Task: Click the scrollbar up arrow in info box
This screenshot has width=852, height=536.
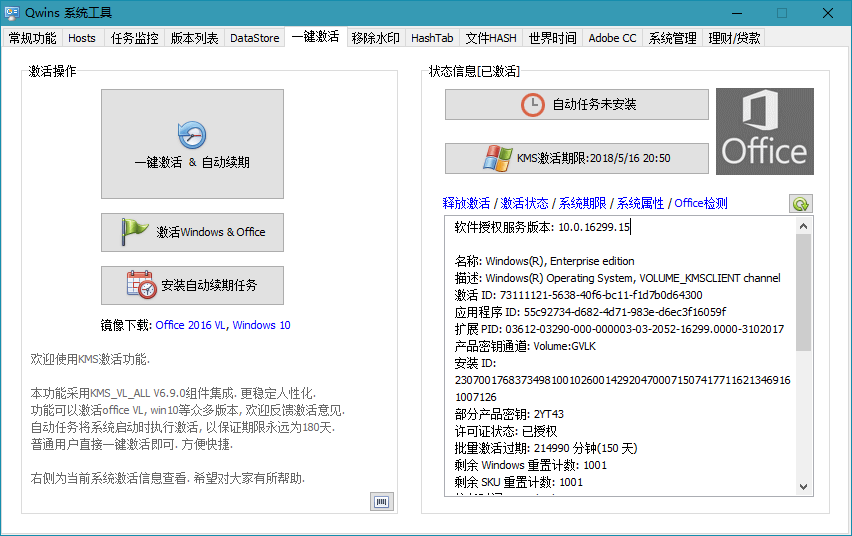Action: tap(804, 225)
